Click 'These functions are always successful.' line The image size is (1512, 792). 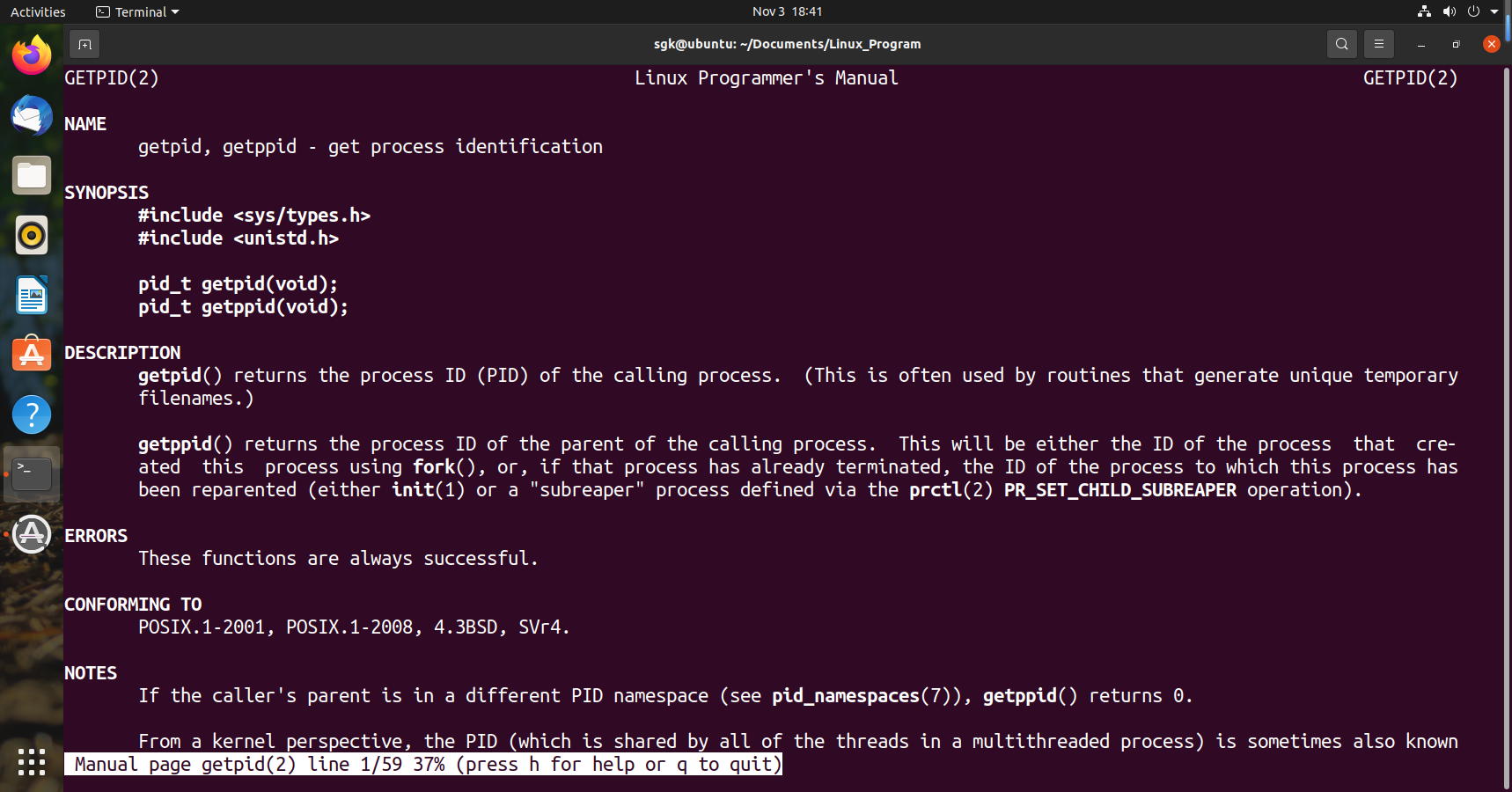(338, 559)
